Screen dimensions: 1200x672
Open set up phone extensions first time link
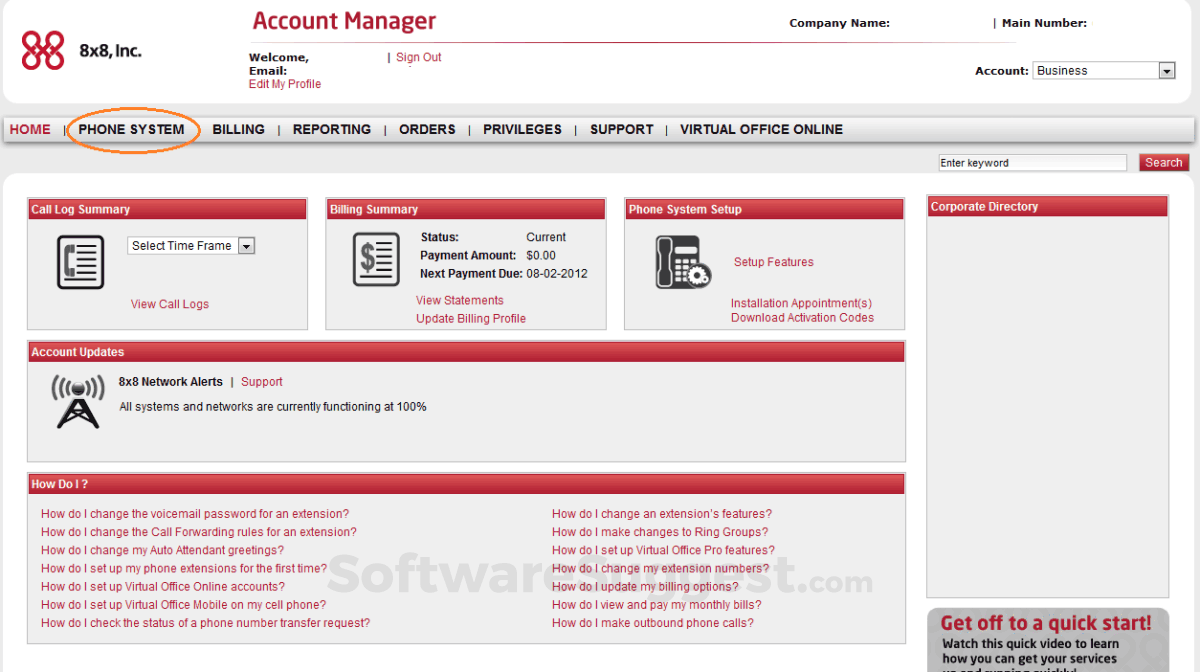[x=184, y=568]
